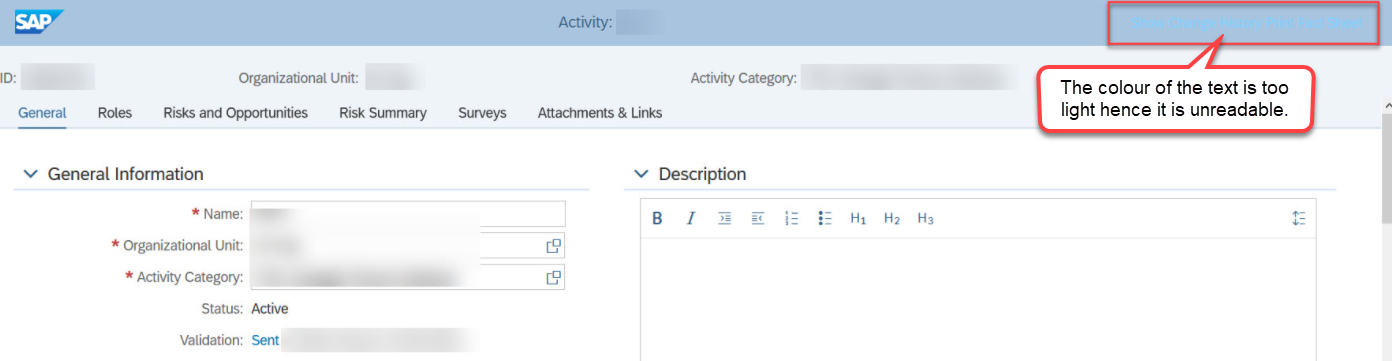
Task: Toggle bold formatting in Description editor
Action: (657, 219)
